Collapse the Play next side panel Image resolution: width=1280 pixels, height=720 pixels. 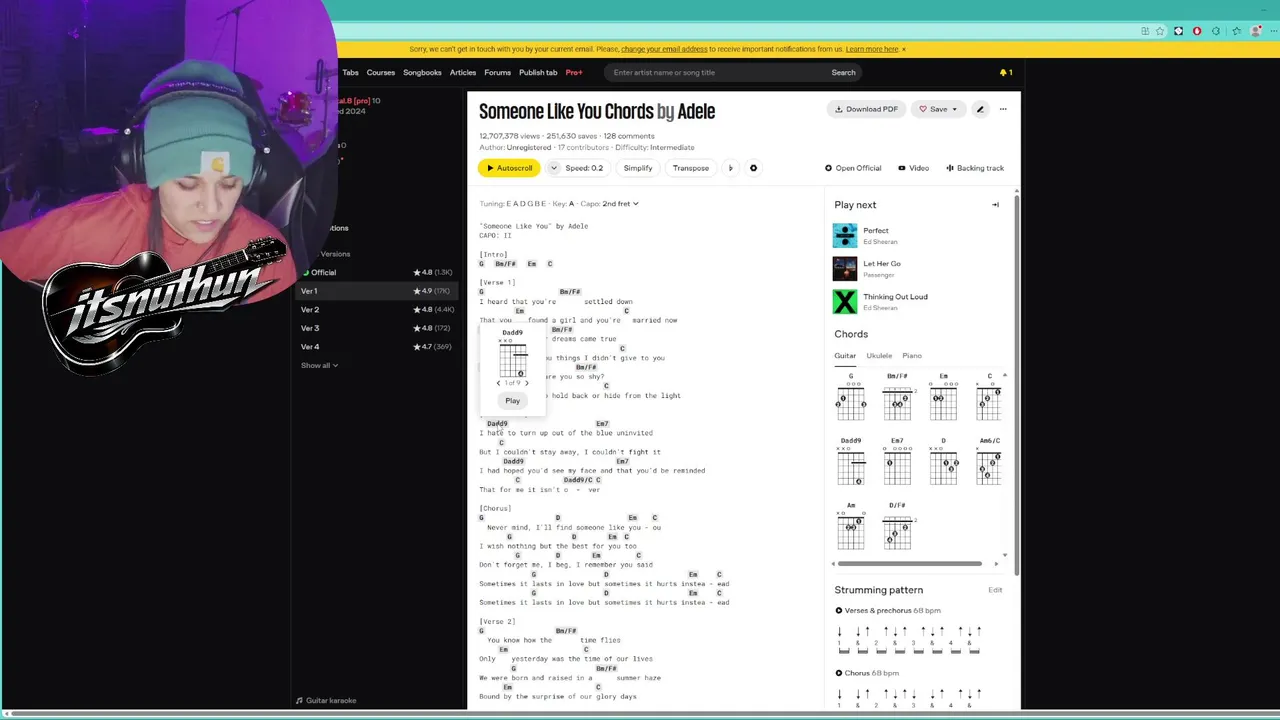click(x=995, y=205)
